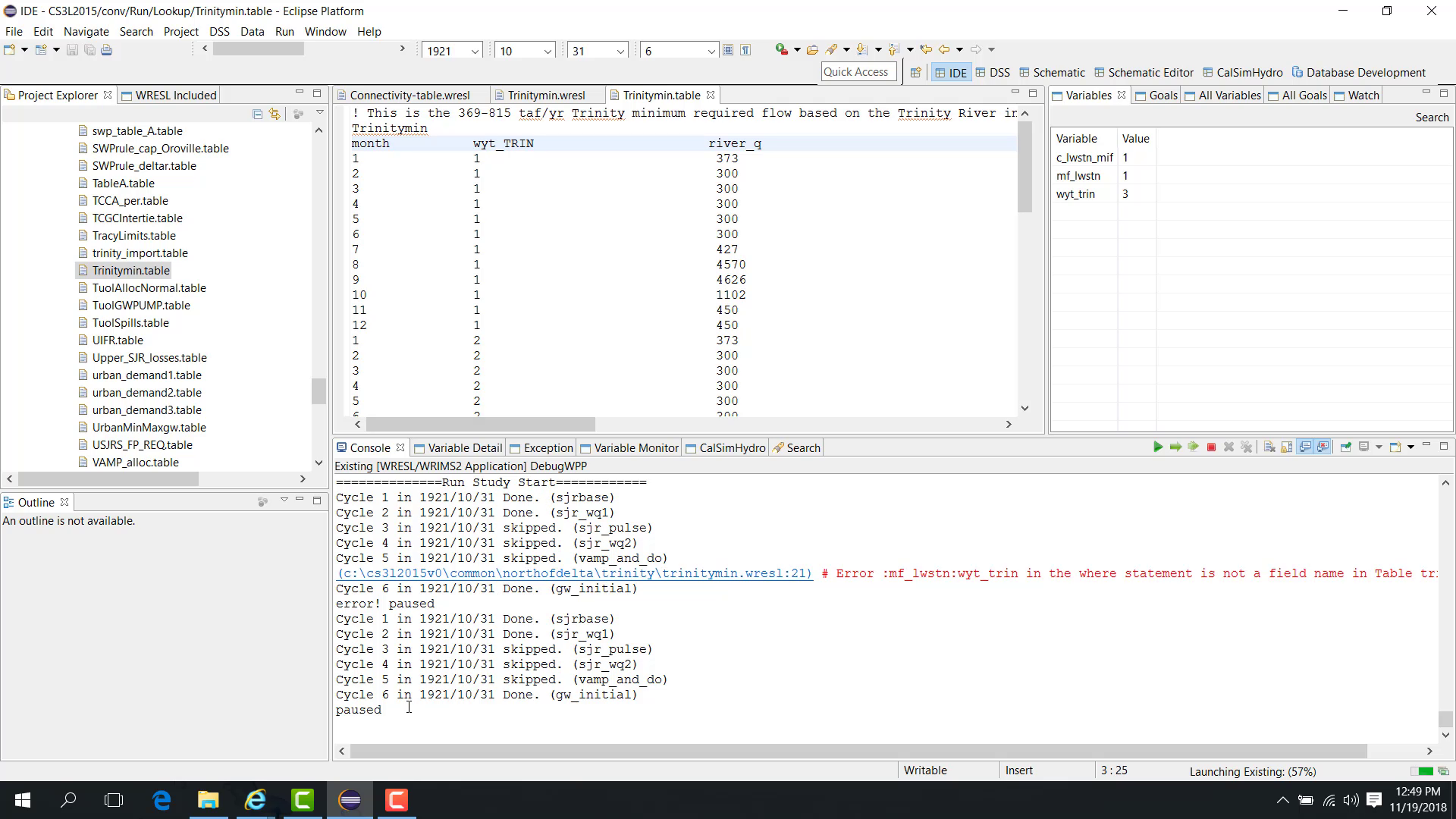Viewport: 1456px width, 819px height.
Task: Open the Run menu
Action: [x=284, y=32]
